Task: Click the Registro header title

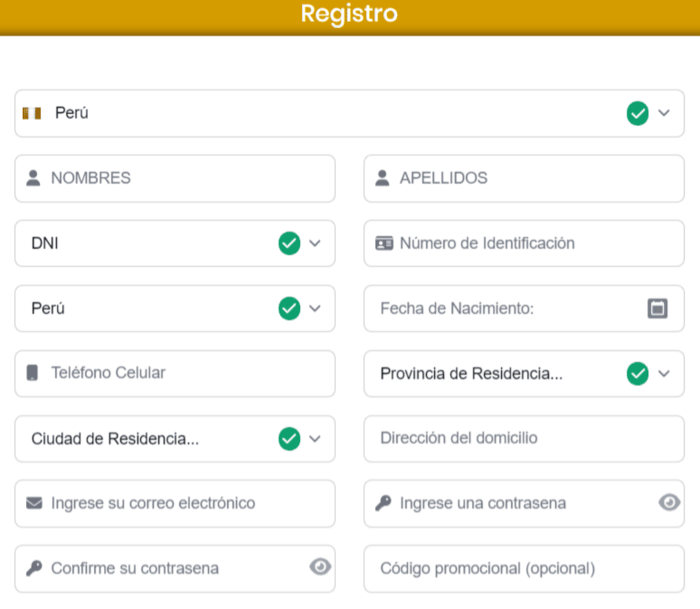Action: tap(349, 14)
